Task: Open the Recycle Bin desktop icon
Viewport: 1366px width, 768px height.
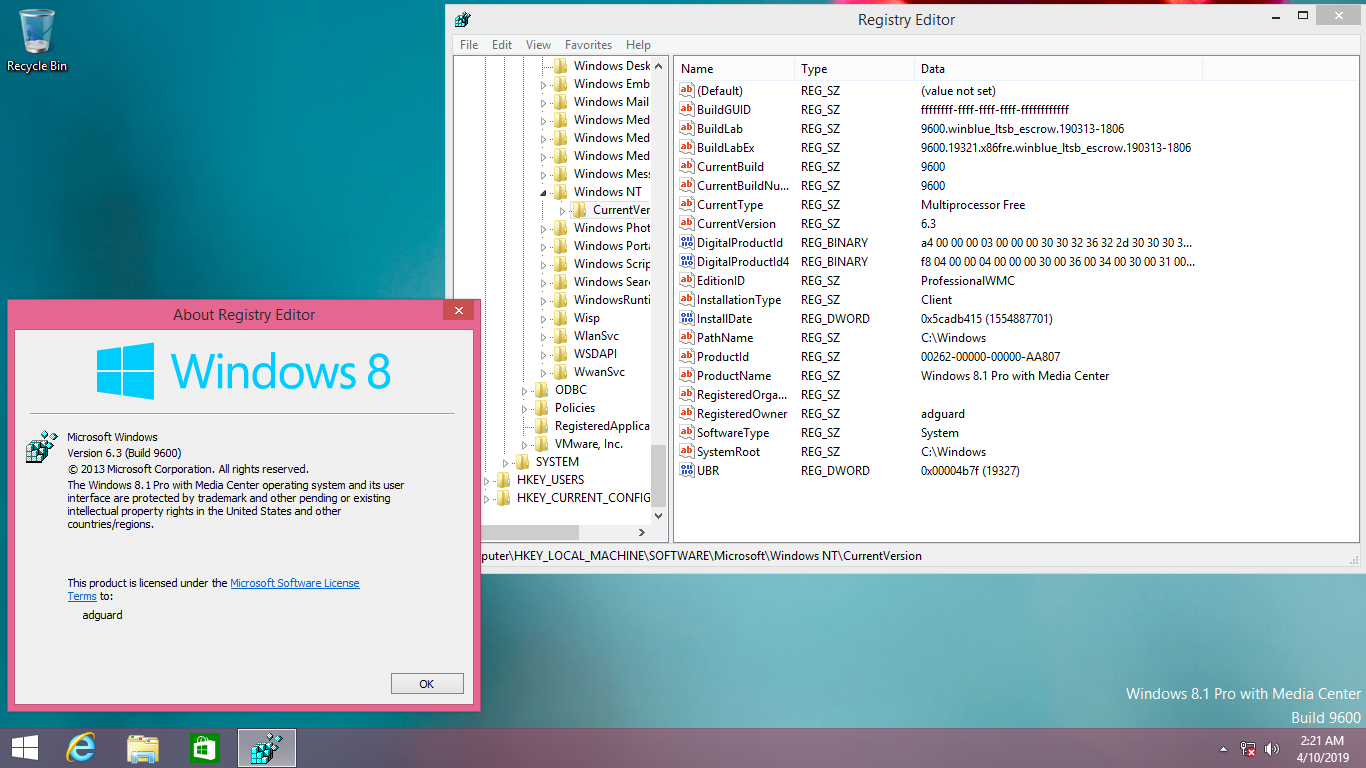Action: point(37,40)
